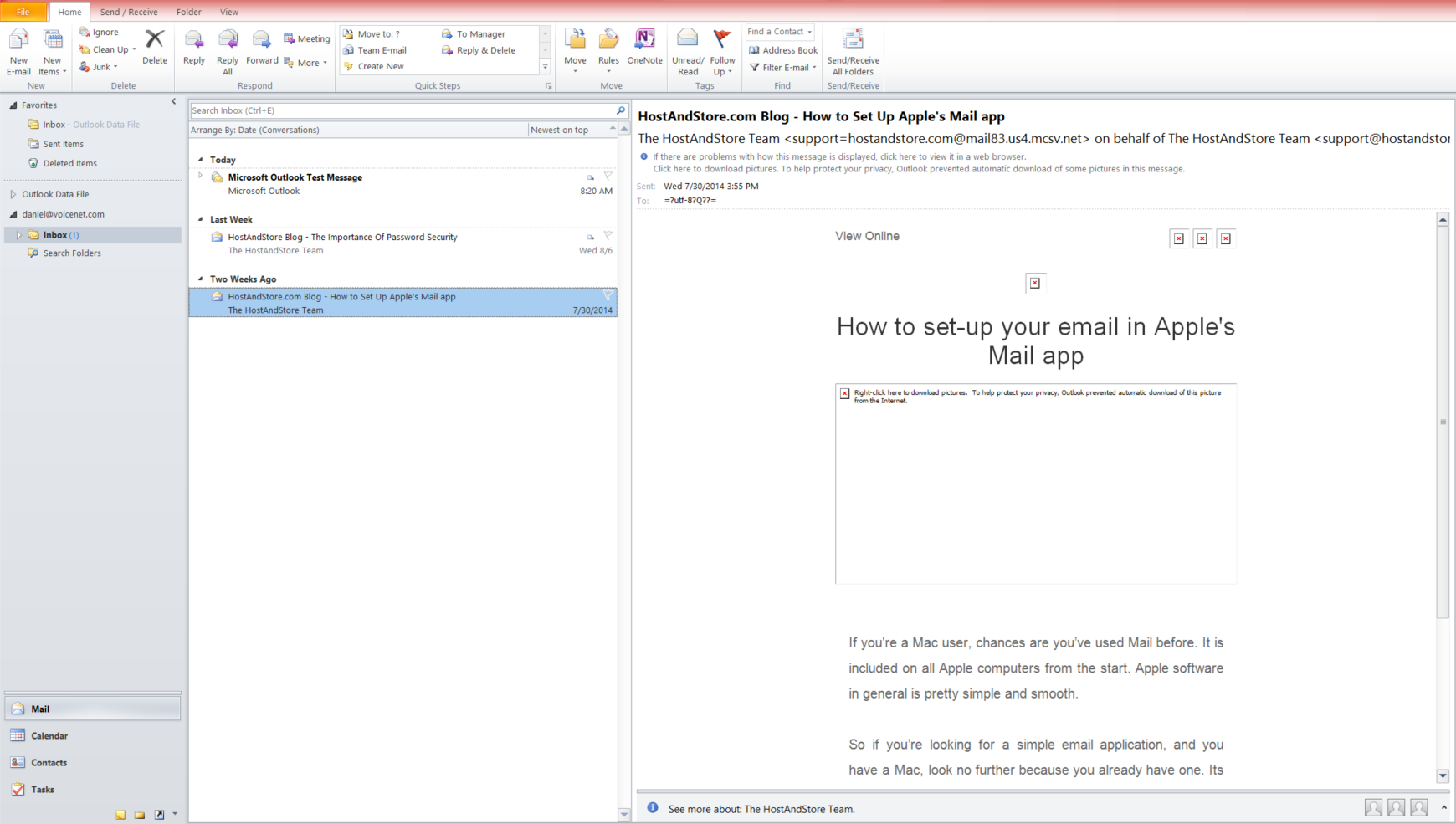Viewport: 1456px width, 824px height.
Task: Click the Search Inbox field
Action: 402,110
